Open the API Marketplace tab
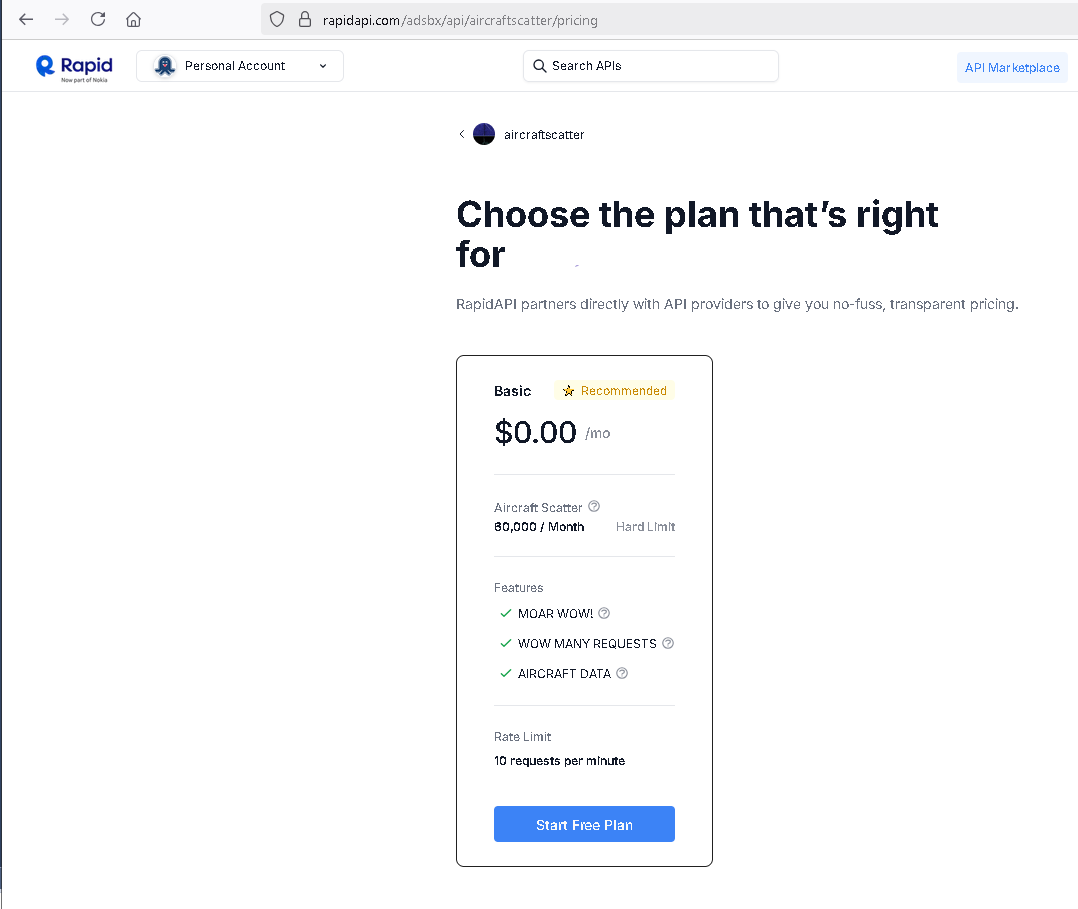The image size is (1078, 909). [1012, 67]
